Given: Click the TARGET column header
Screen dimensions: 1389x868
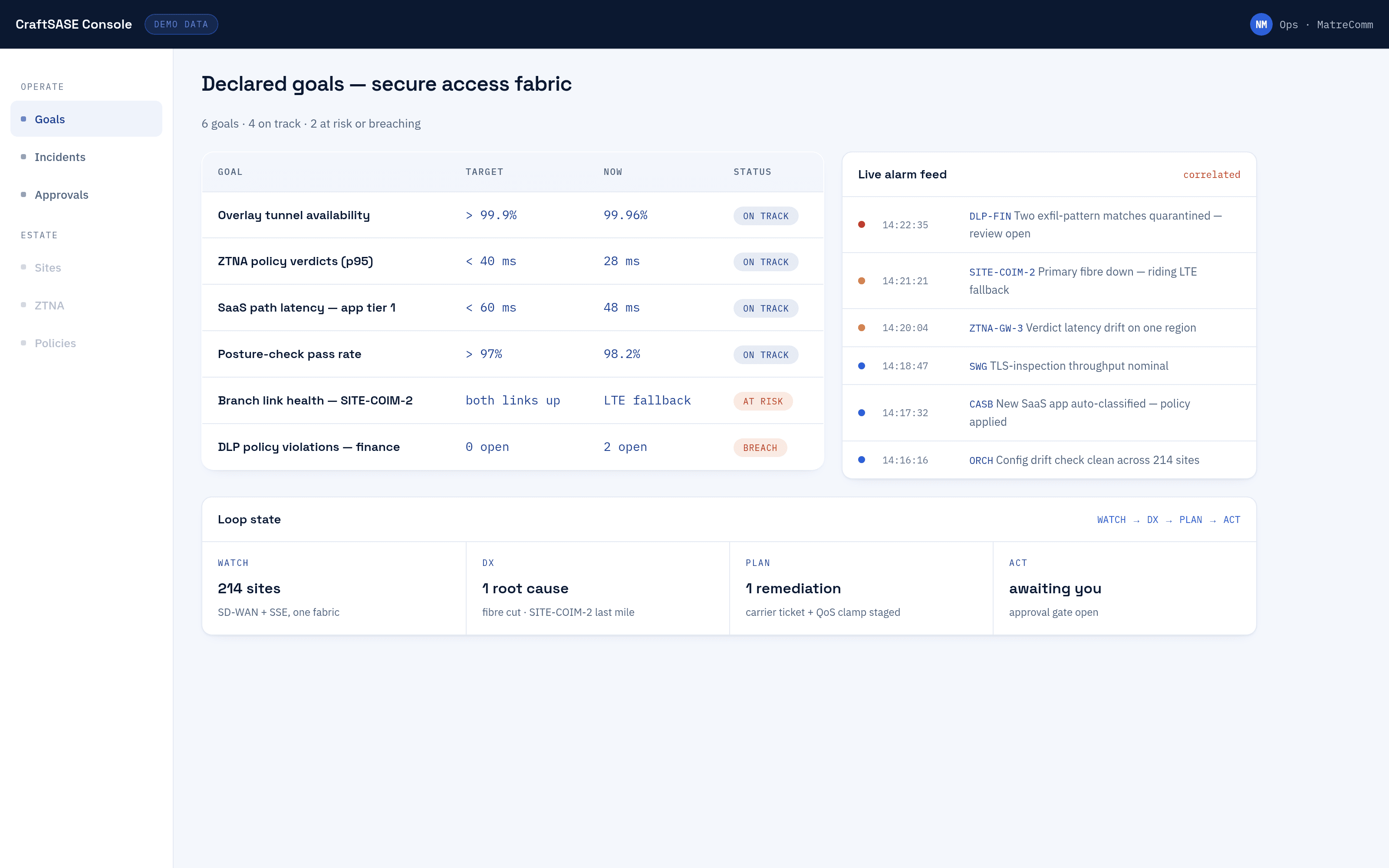Looking at the screenshot, I should [x=484, y=172].
